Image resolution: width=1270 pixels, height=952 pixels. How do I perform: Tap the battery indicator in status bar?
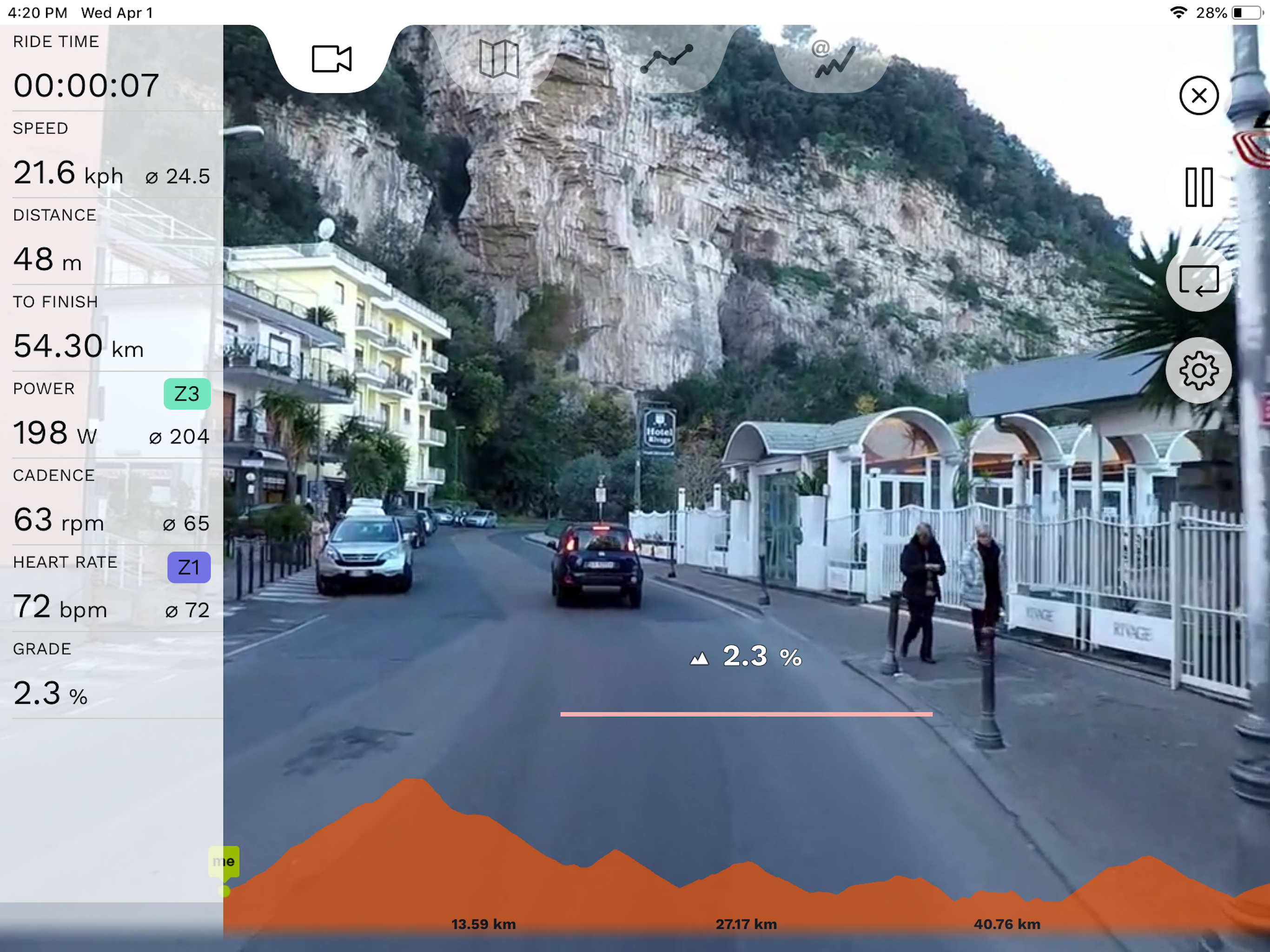pos(1246,13)
